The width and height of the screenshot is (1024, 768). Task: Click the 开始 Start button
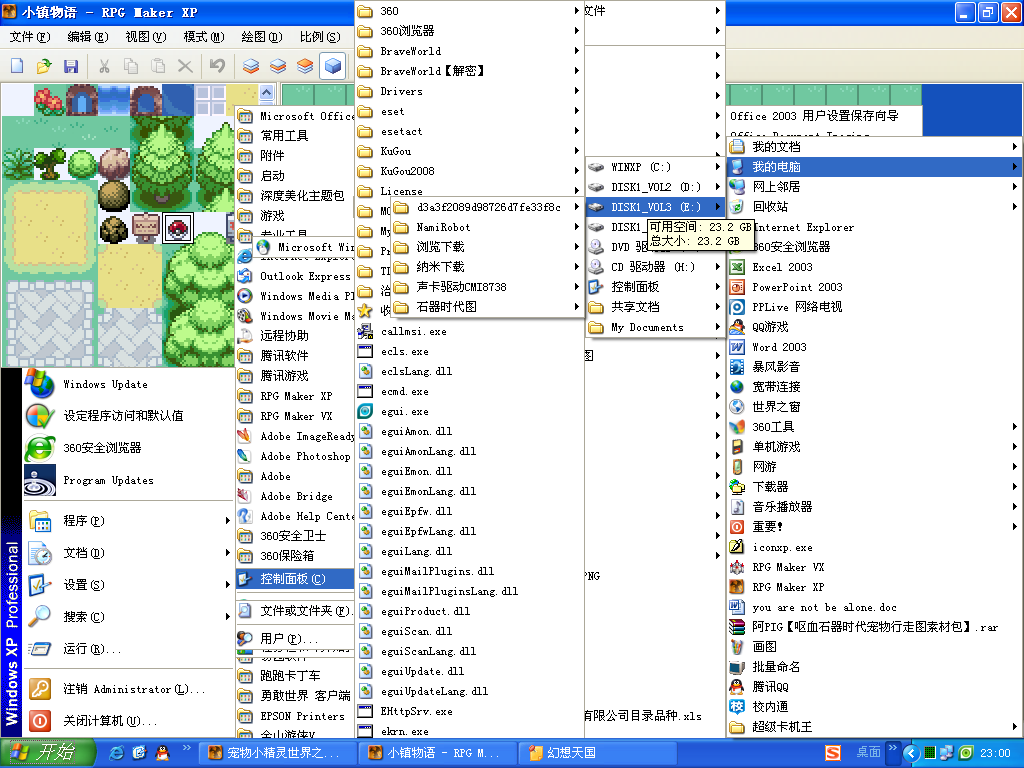[x=48, y=753]
